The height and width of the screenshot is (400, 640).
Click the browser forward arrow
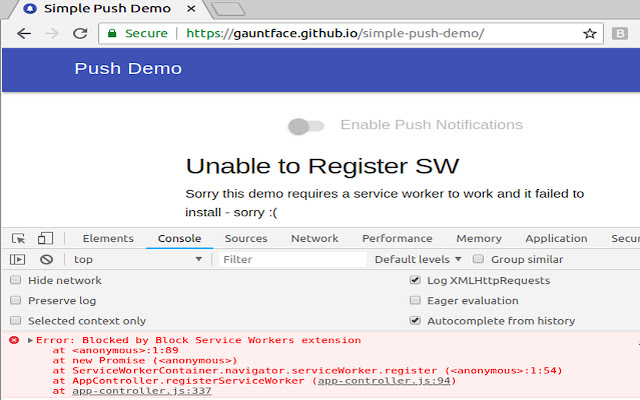52,33
